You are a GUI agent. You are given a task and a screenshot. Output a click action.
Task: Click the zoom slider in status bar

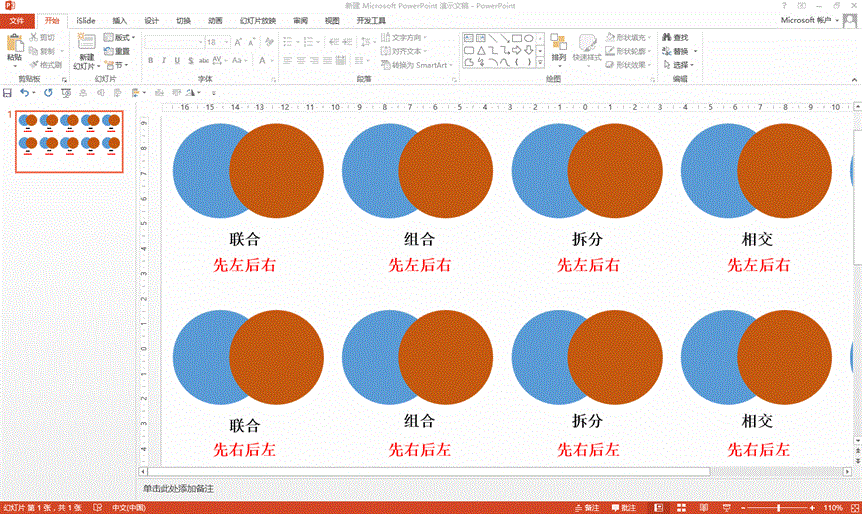(780, 507)
